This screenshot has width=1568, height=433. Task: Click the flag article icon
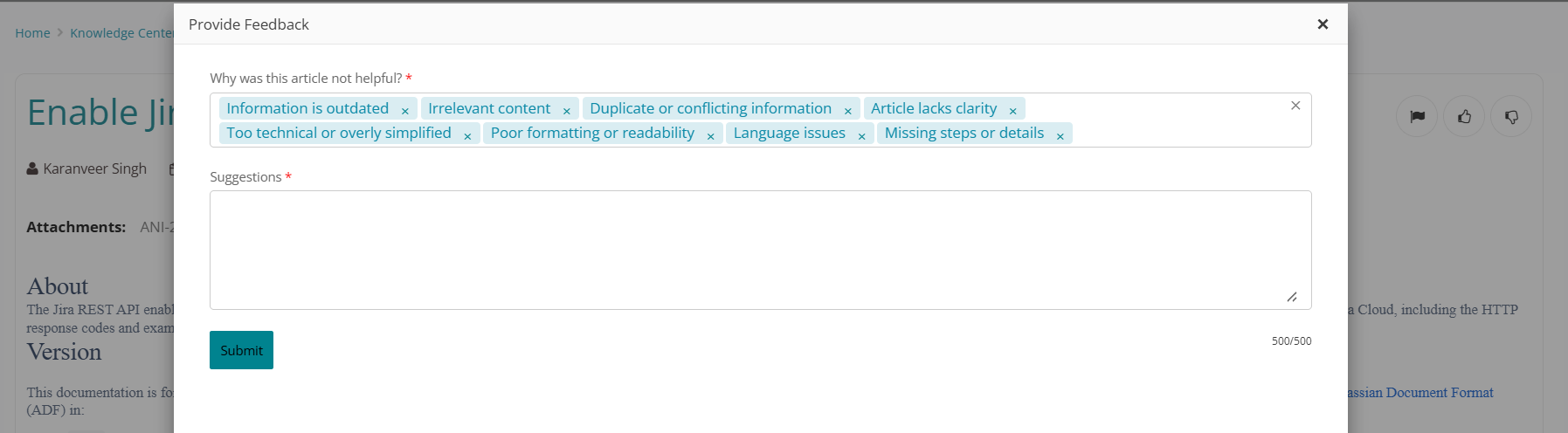[x=1417, y=116]
